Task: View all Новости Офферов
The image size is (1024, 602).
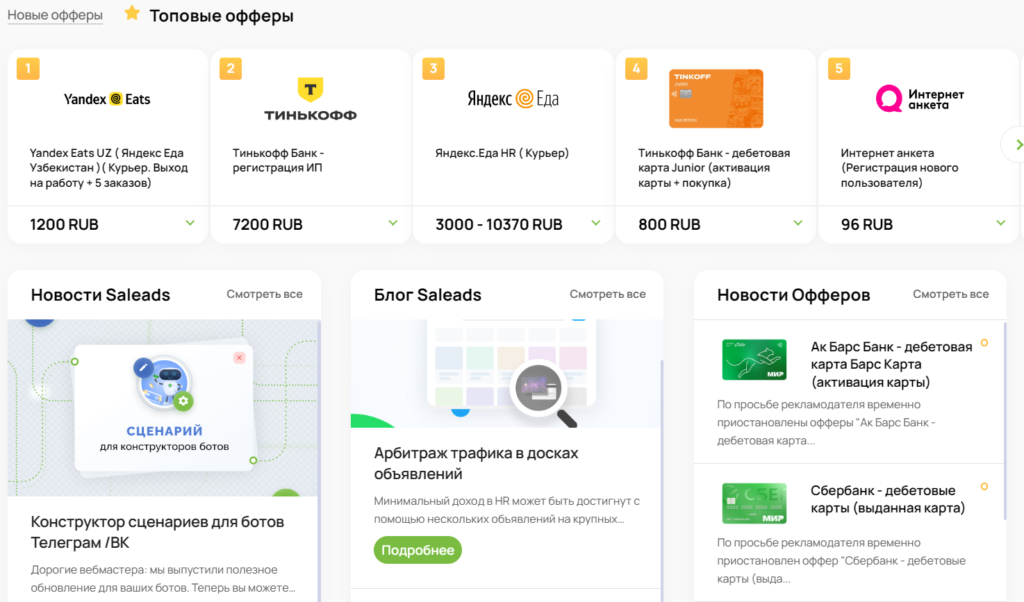Action: [x=951, y=294]
